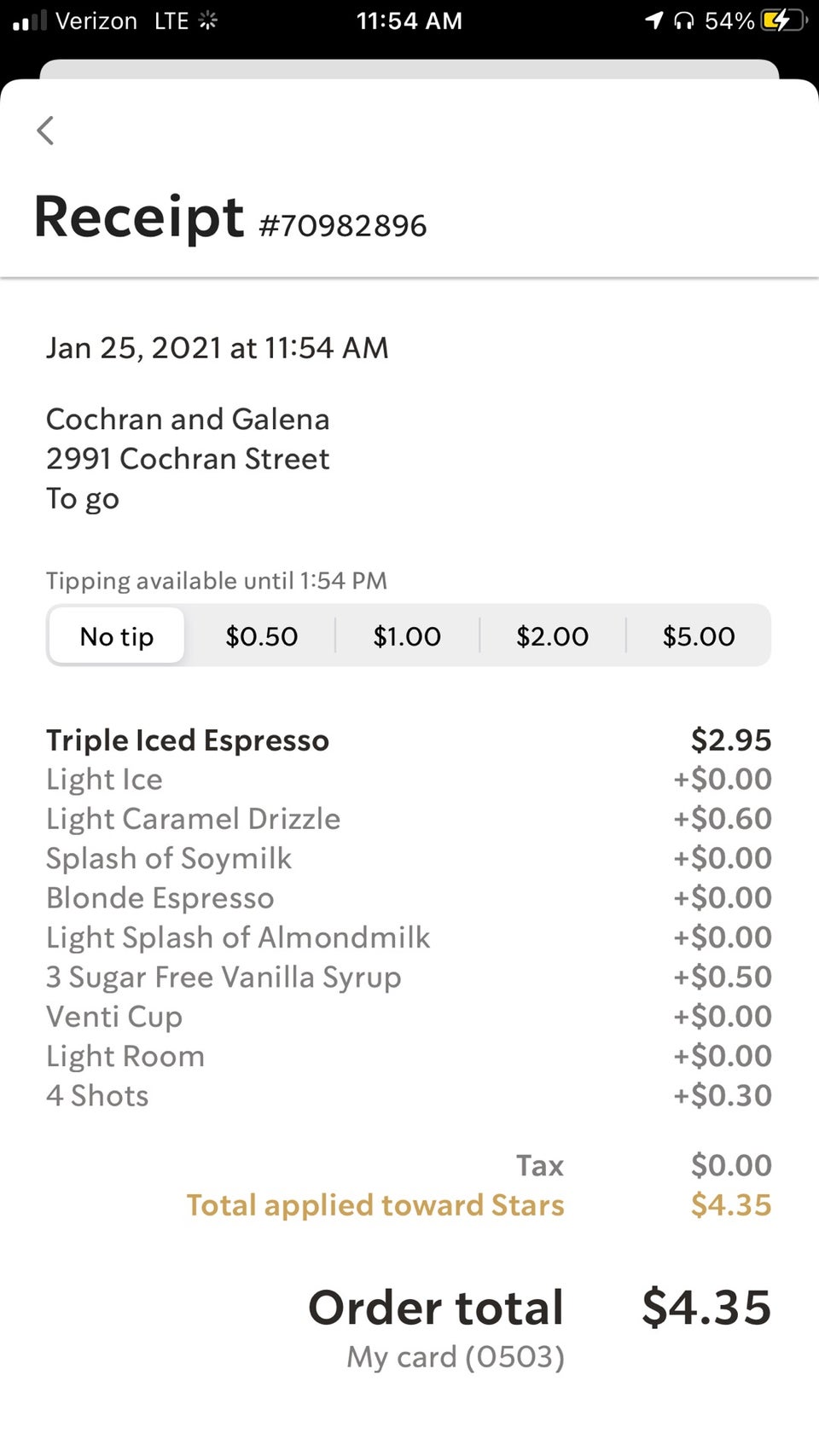Tap the receipt number #70982896
This screenshot has width=819, height=1456.
click(342, 226)
